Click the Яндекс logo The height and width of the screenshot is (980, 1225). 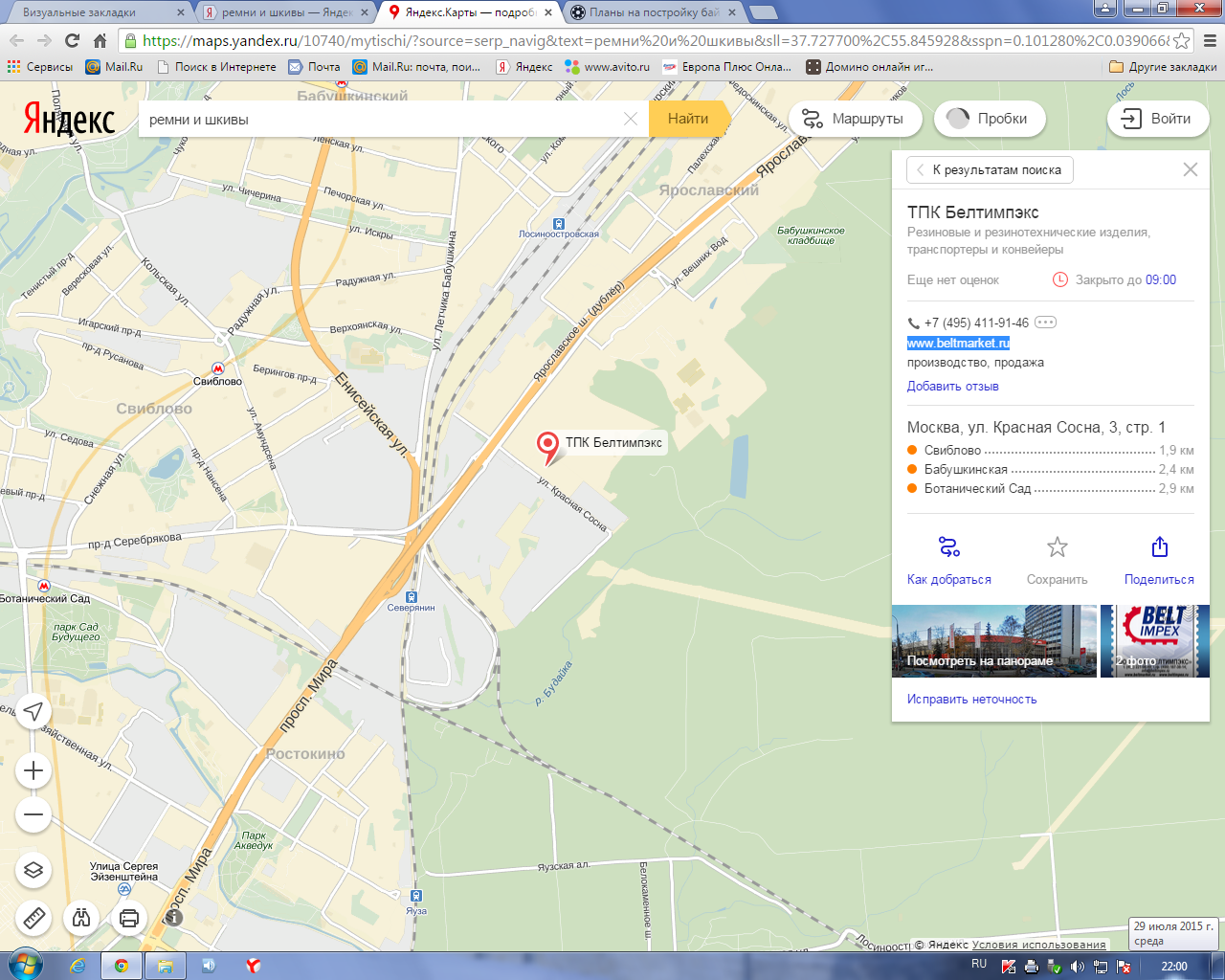pyautogui.click(x=69, y=119)
